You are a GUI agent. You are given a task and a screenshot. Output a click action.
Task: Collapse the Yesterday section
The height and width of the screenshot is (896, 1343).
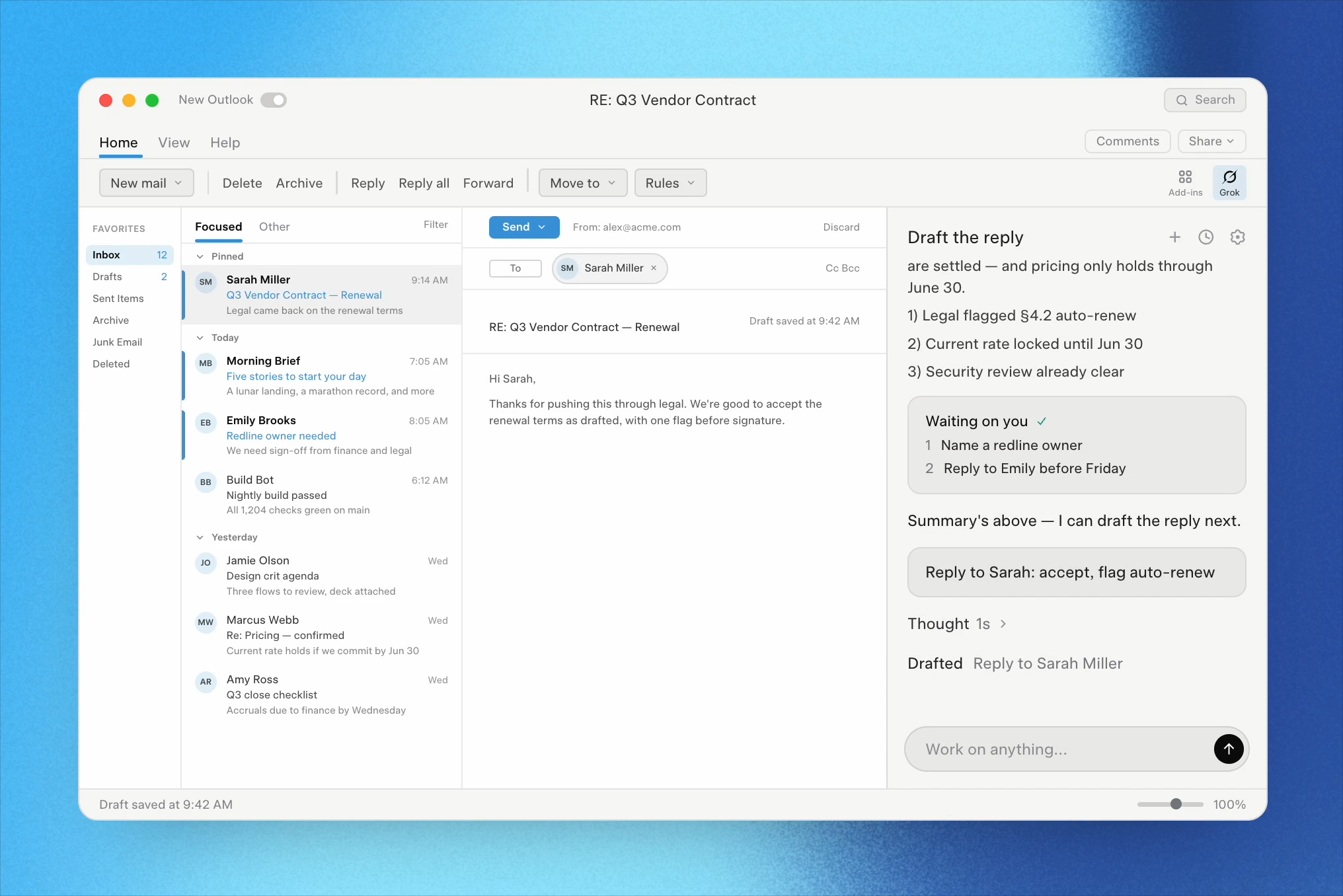pos(200,537)
